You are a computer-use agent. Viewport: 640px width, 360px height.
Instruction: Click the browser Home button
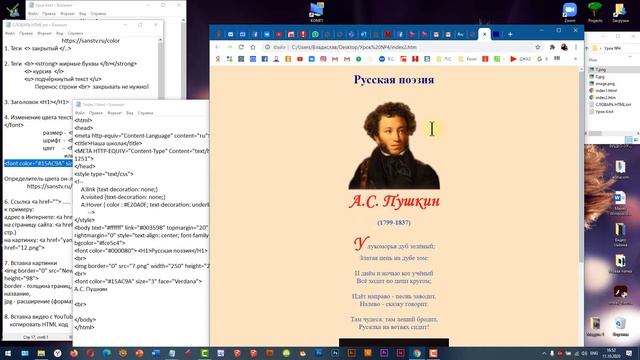[x=253, y=47]
